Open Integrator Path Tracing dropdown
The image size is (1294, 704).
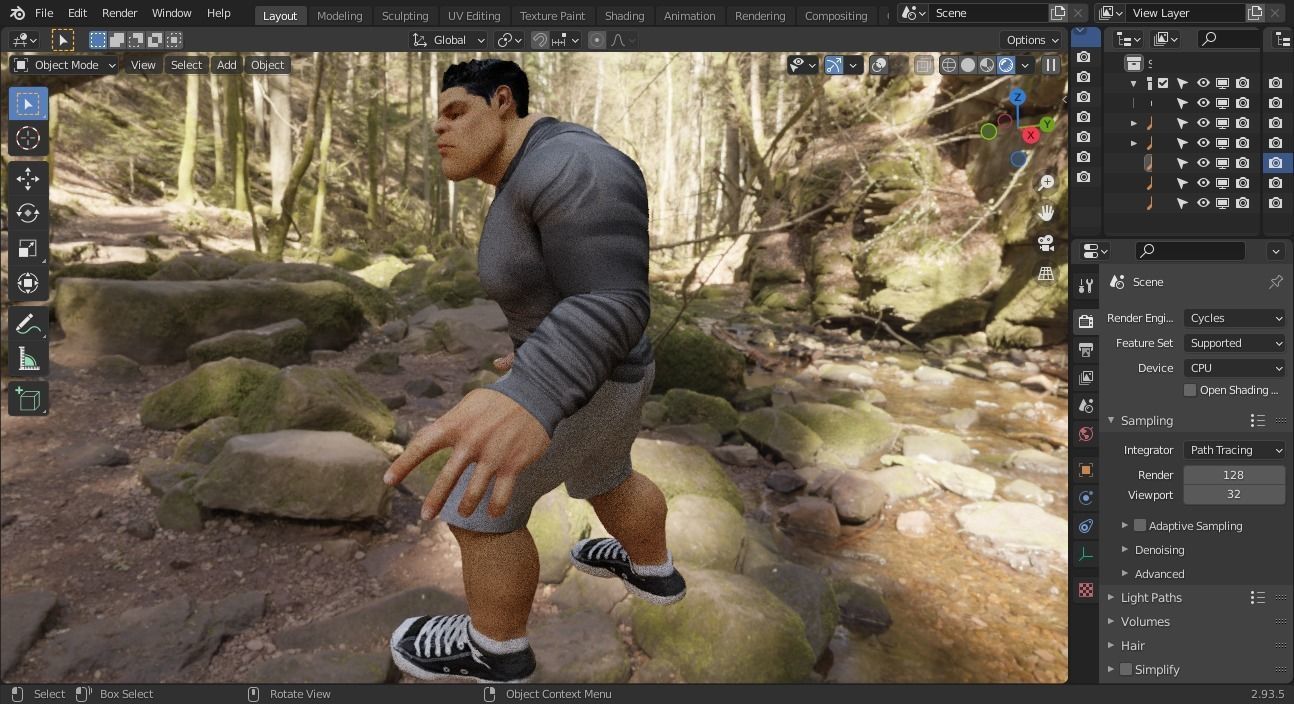(1235, 450)
